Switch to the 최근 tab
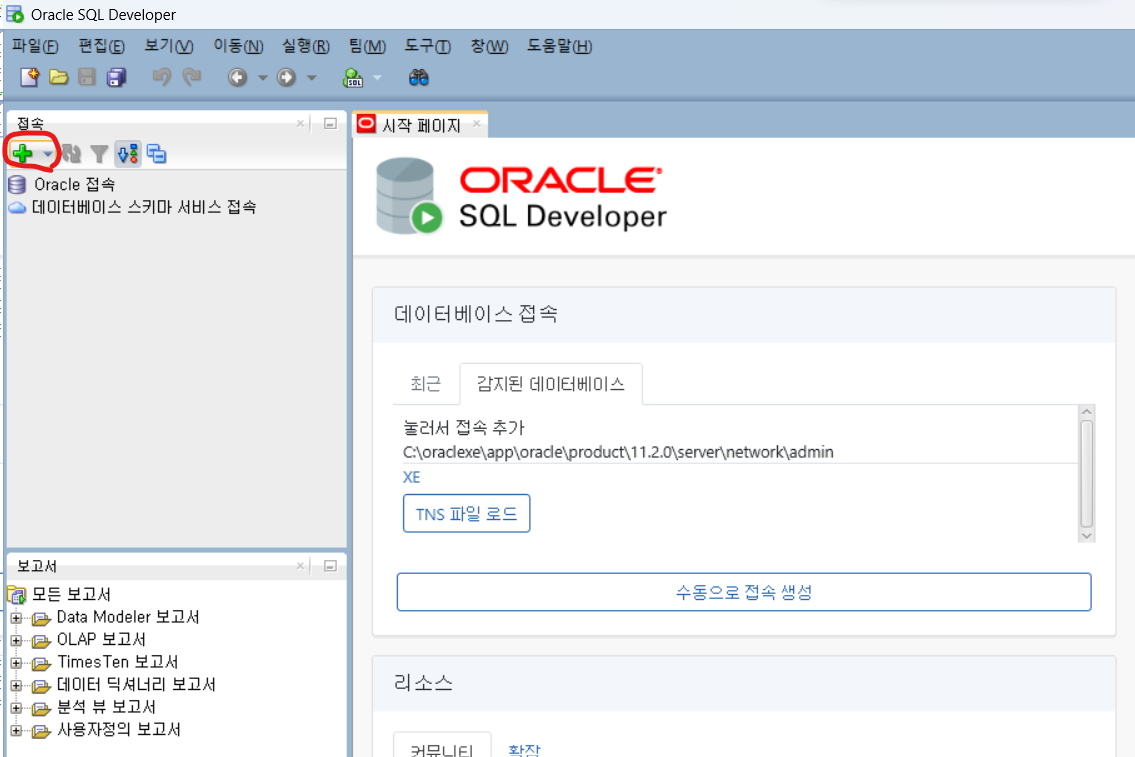 [x=426, y=384]
